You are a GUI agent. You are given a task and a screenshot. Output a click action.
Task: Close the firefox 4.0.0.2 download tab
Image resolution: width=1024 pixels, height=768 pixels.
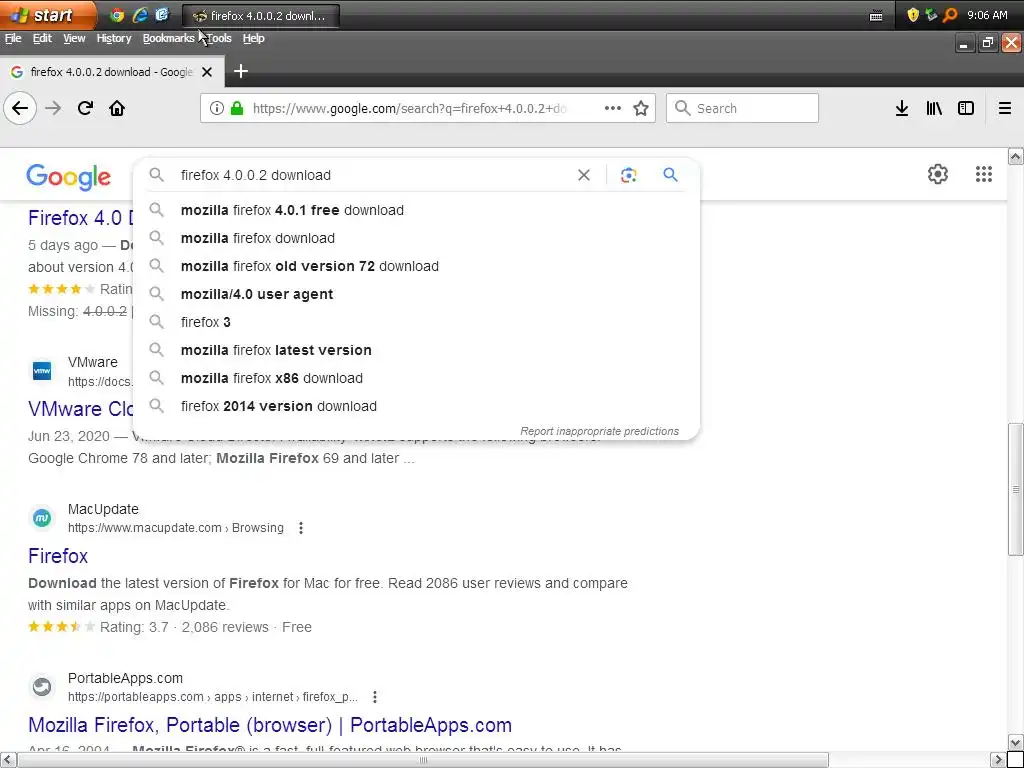(x=207, y=72)
